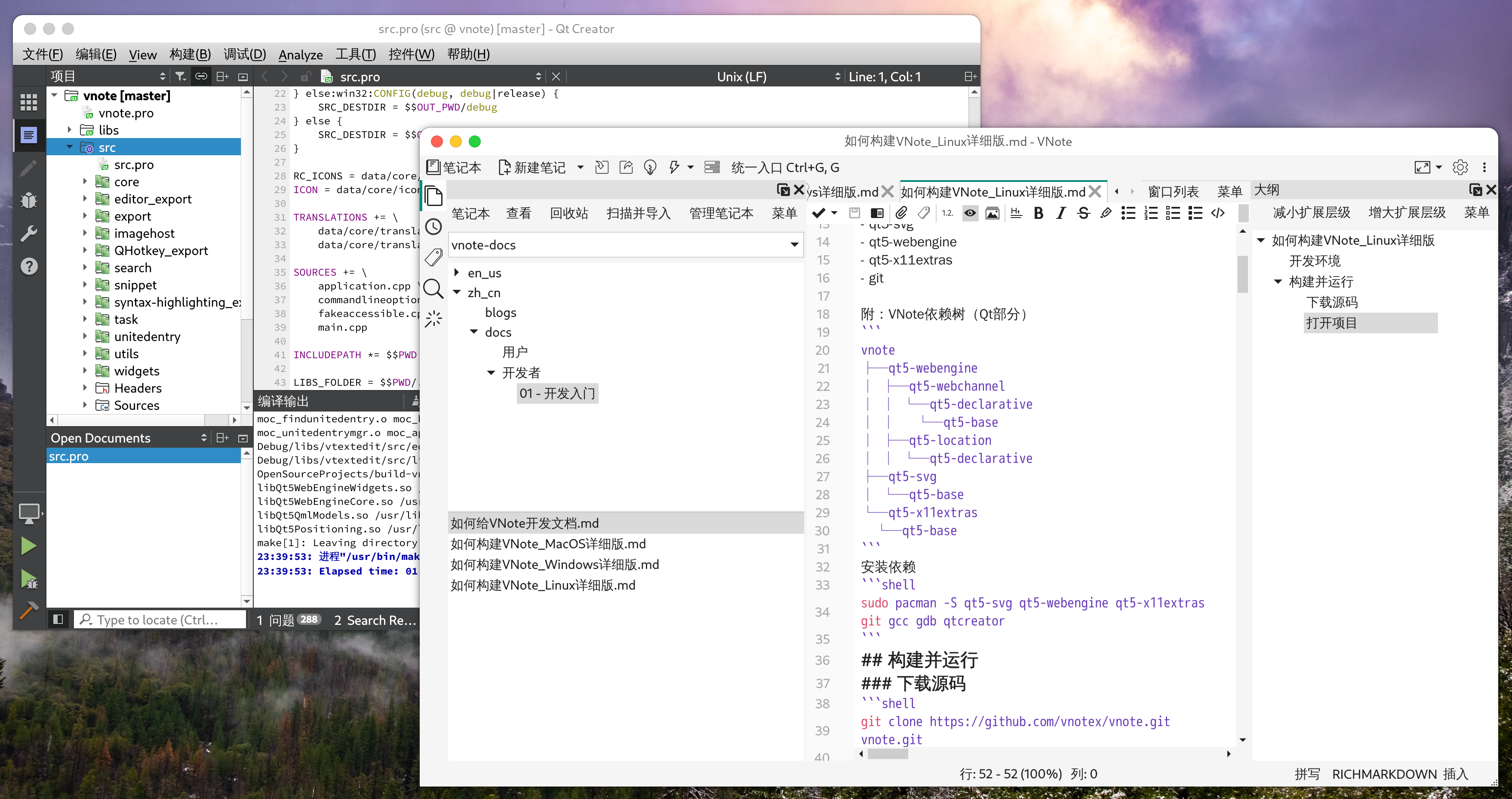Open Debug mode bug icon in Qt Creator
1512x799 pixels.
click(29, 201)
